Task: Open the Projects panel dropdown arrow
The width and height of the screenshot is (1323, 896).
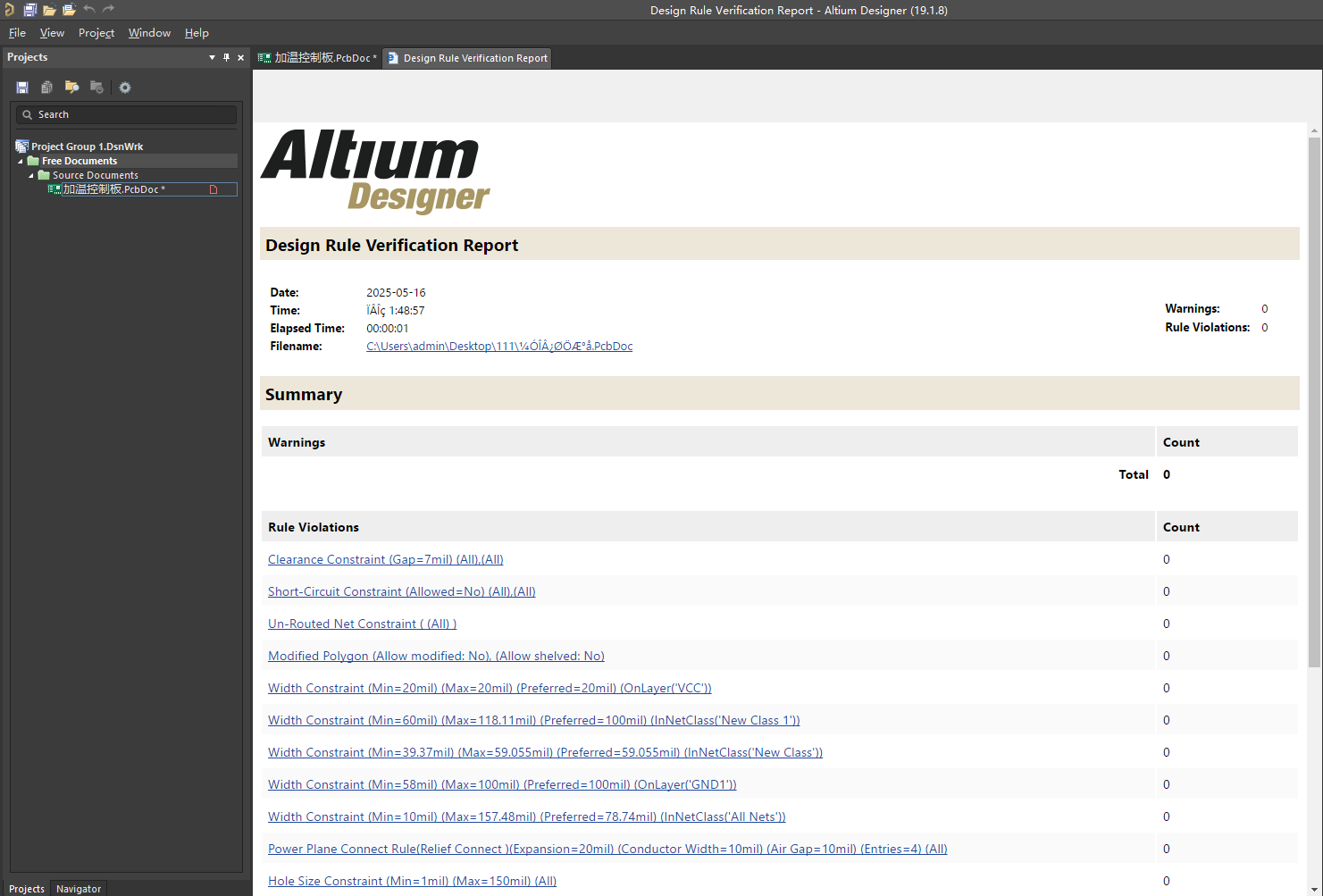Action: [x=212, y=57]
